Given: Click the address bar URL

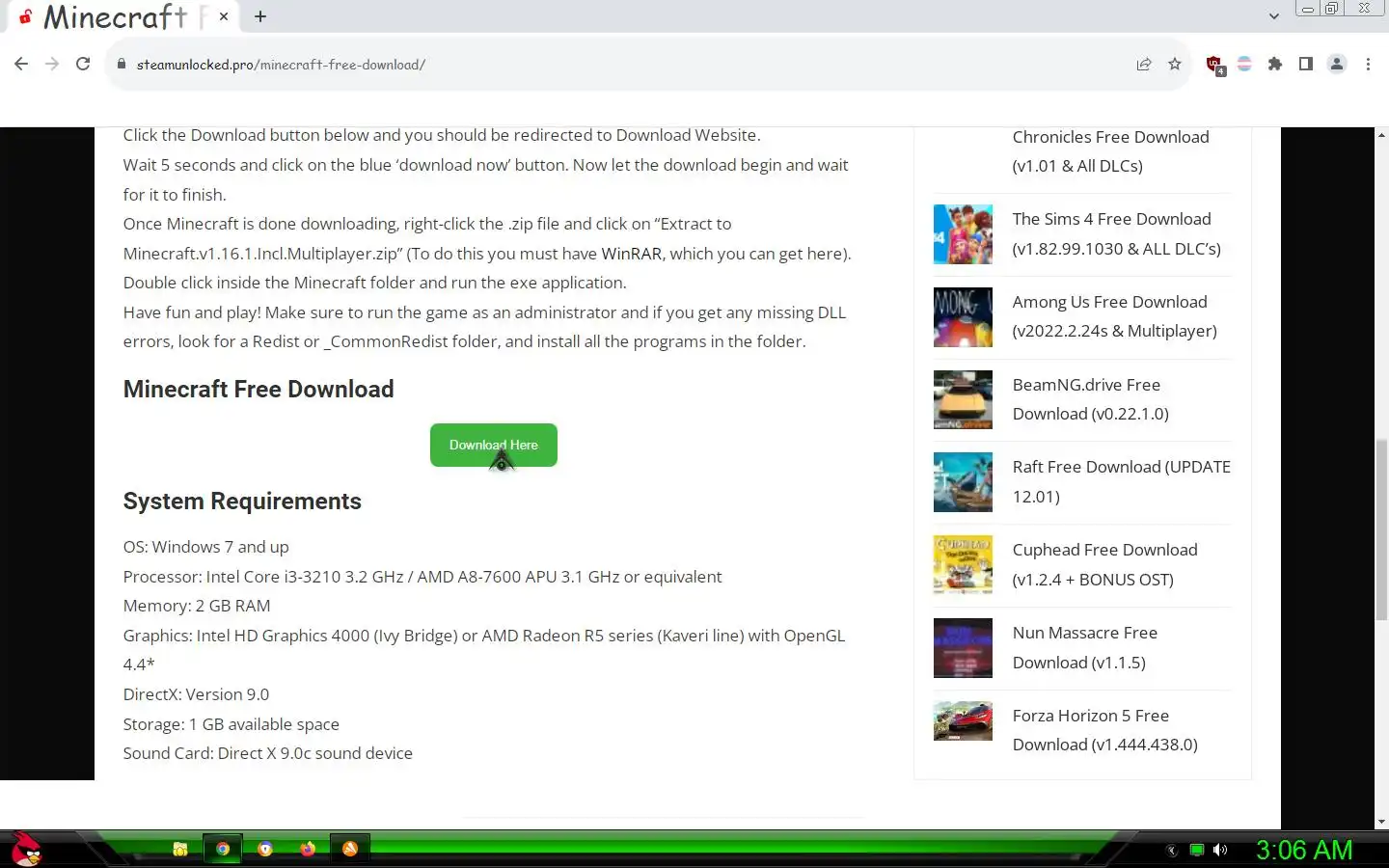Looking at the screenshot, I should pos(281,65).
